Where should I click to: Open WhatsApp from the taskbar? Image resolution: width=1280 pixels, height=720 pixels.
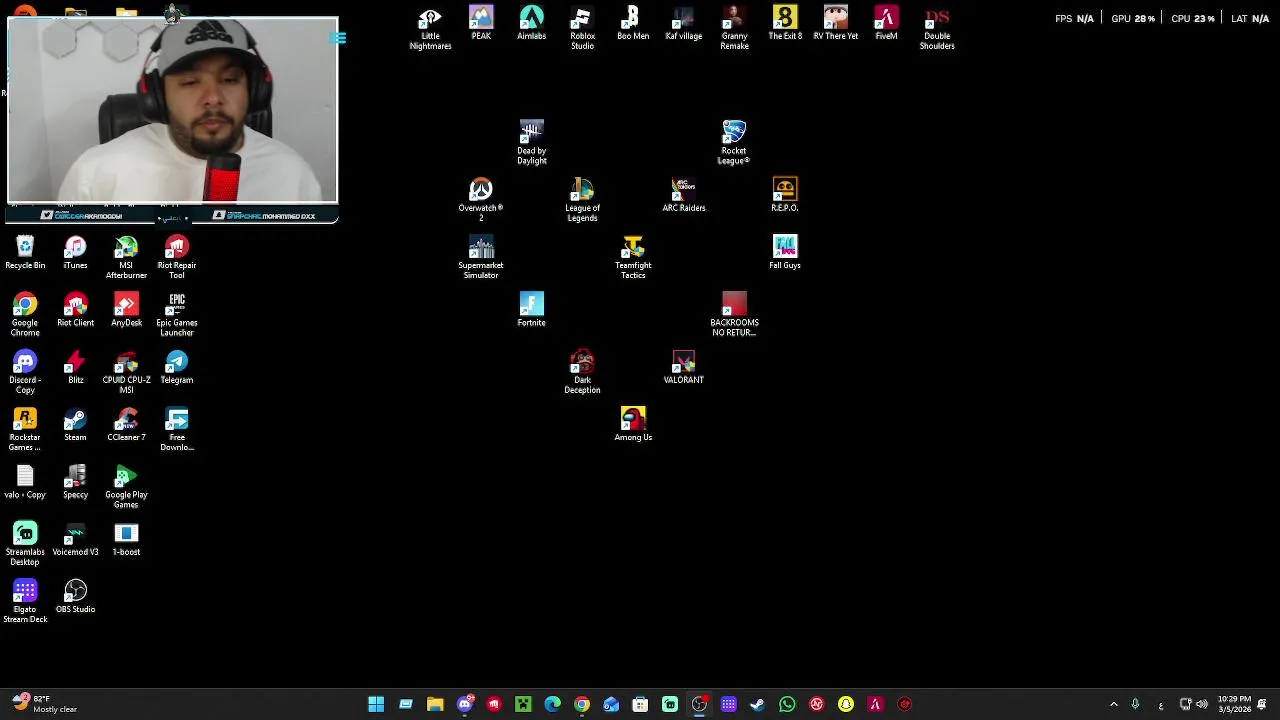(x=787, y=704)
